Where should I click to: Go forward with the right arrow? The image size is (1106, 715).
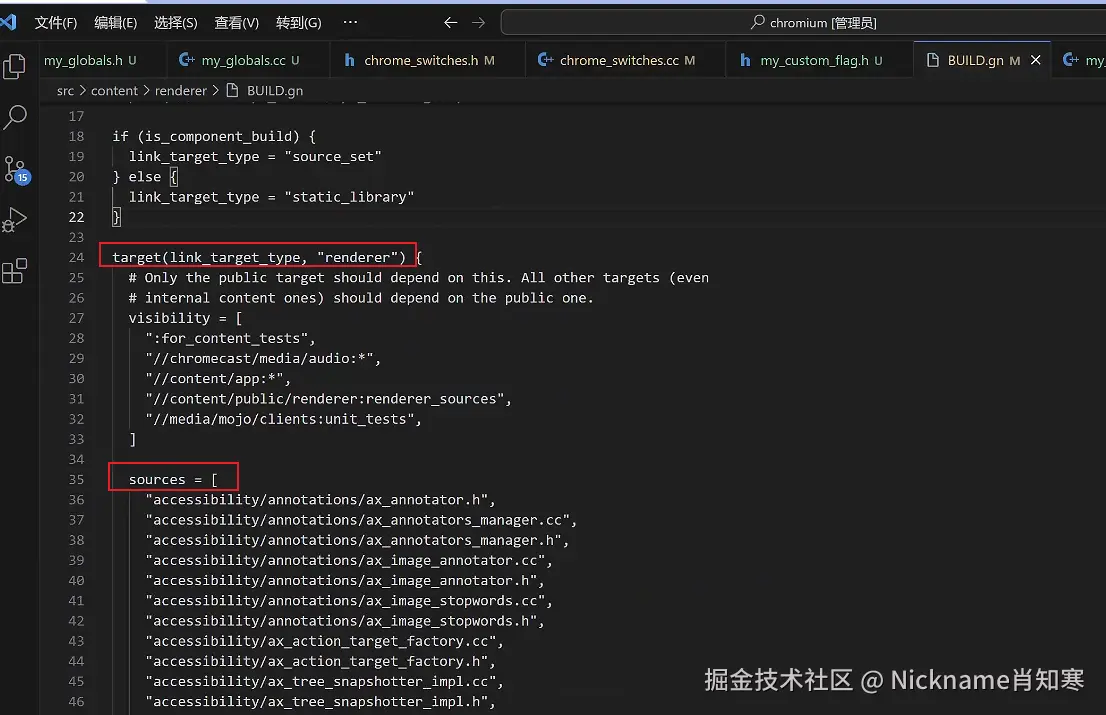point(479,23)
